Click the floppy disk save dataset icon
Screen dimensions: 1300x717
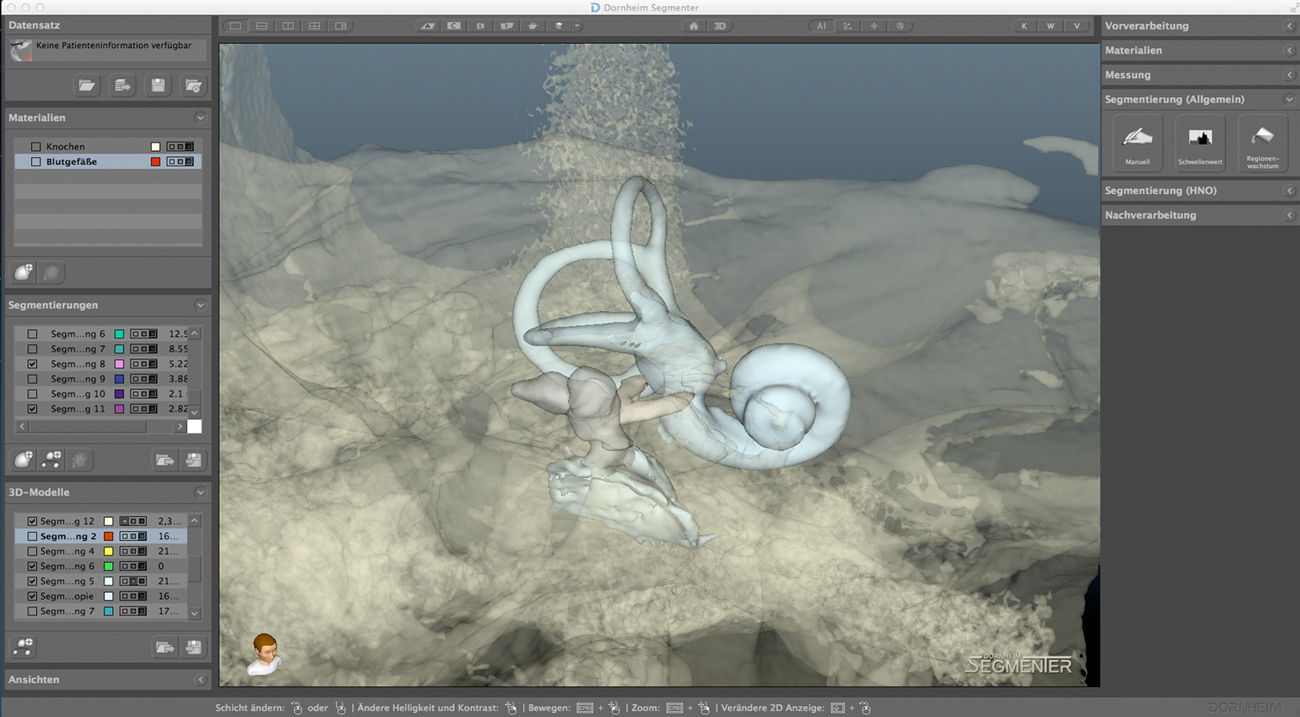(158, 86)
